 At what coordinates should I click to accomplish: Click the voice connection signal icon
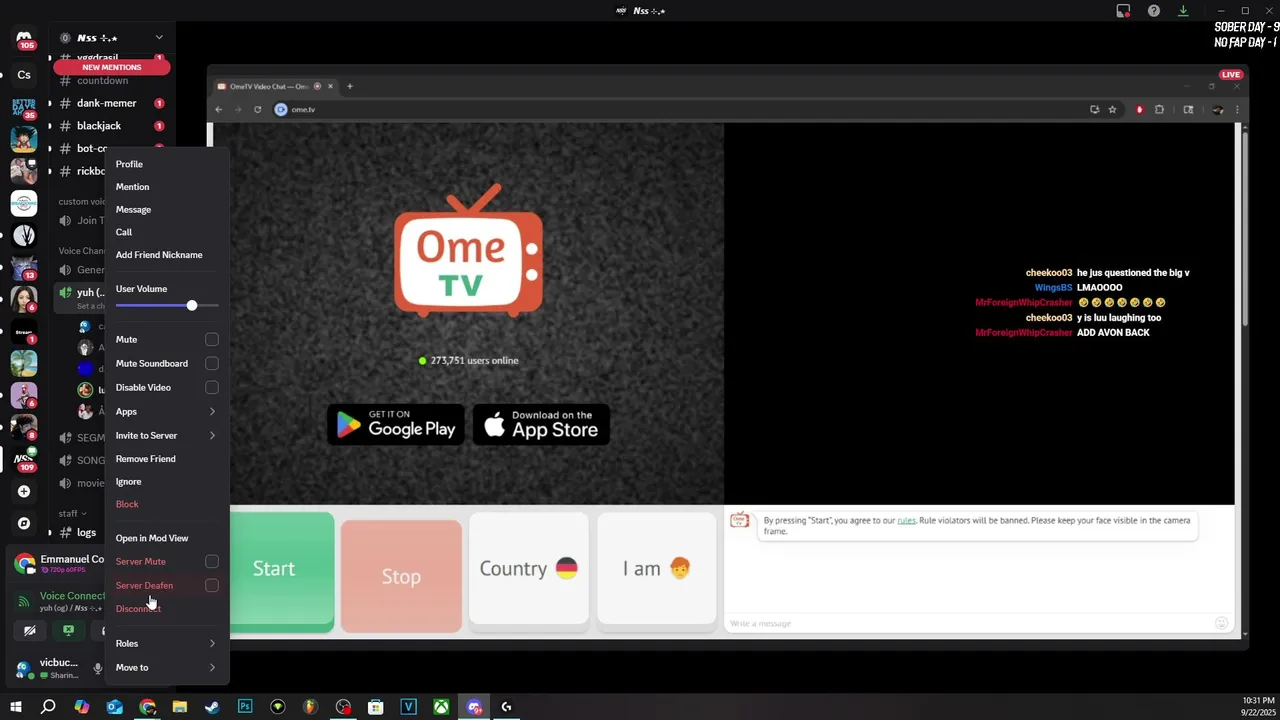pyautogui.click(x=24, y=601)
